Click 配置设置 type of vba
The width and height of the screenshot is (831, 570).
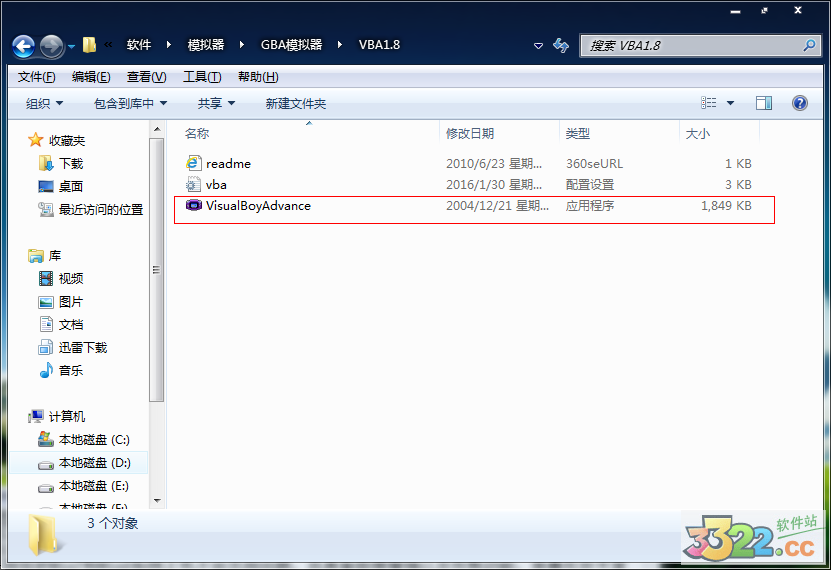pos(589,184)
